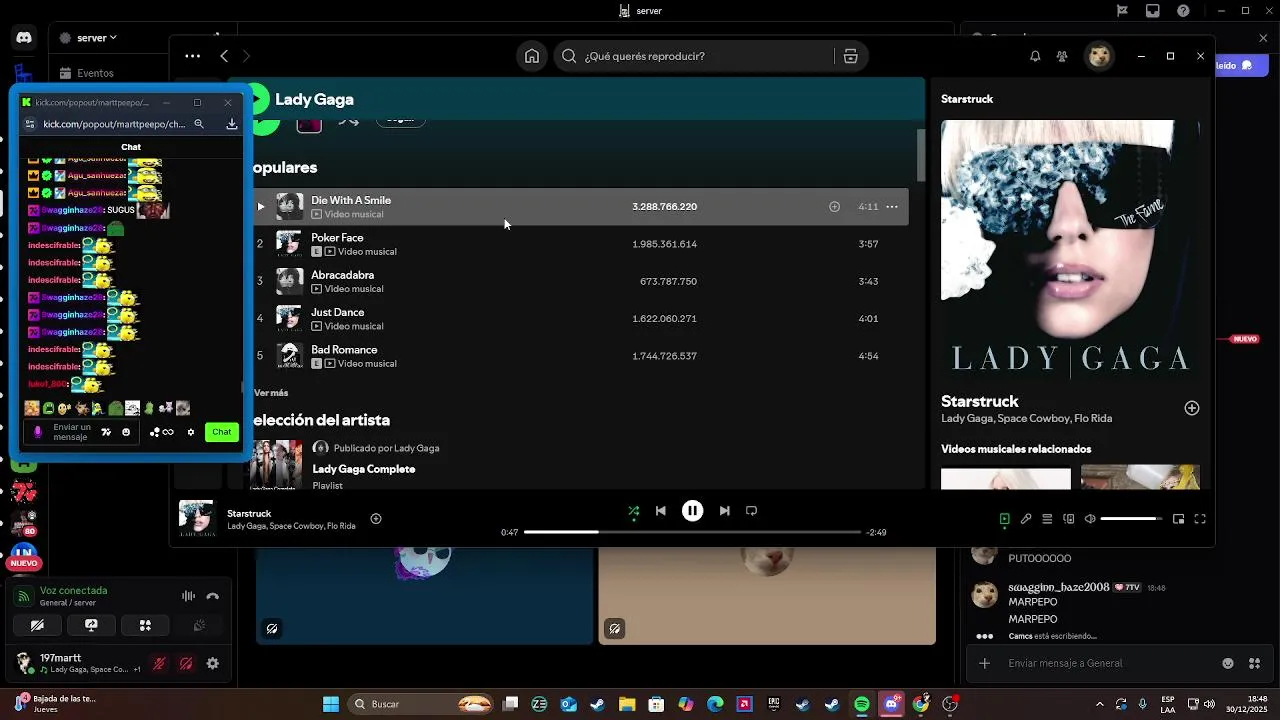Open the Browse icon beside search
Image resolution: width=1280 pixels, height=720 pixels.
[851, 56]
